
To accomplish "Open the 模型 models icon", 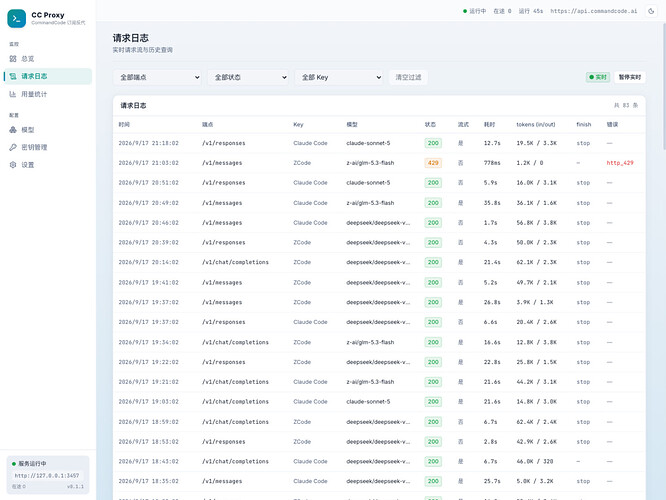I will pos(13,130).
